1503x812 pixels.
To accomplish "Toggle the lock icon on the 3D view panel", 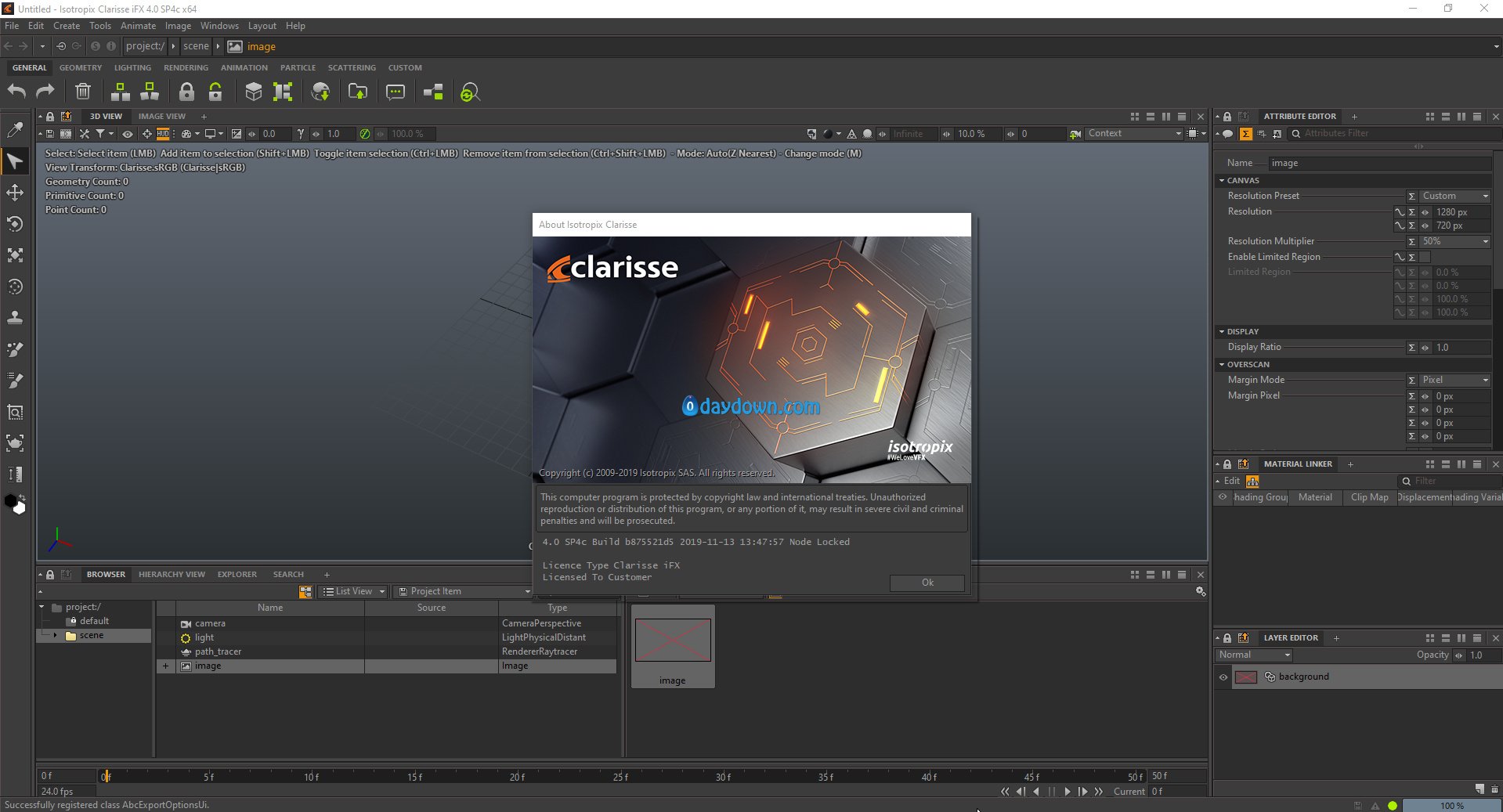I will [50, 117].
